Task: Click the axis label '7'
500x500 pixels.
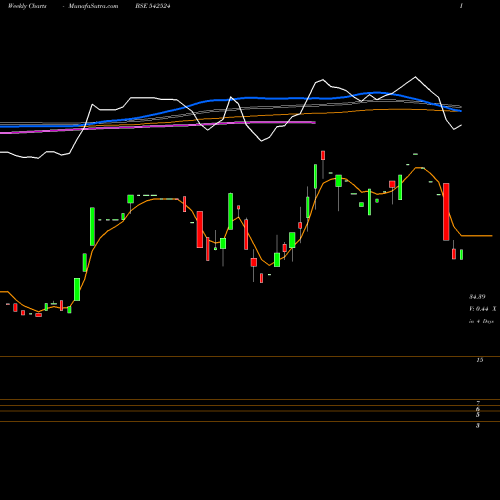Action: pos(478,403)
